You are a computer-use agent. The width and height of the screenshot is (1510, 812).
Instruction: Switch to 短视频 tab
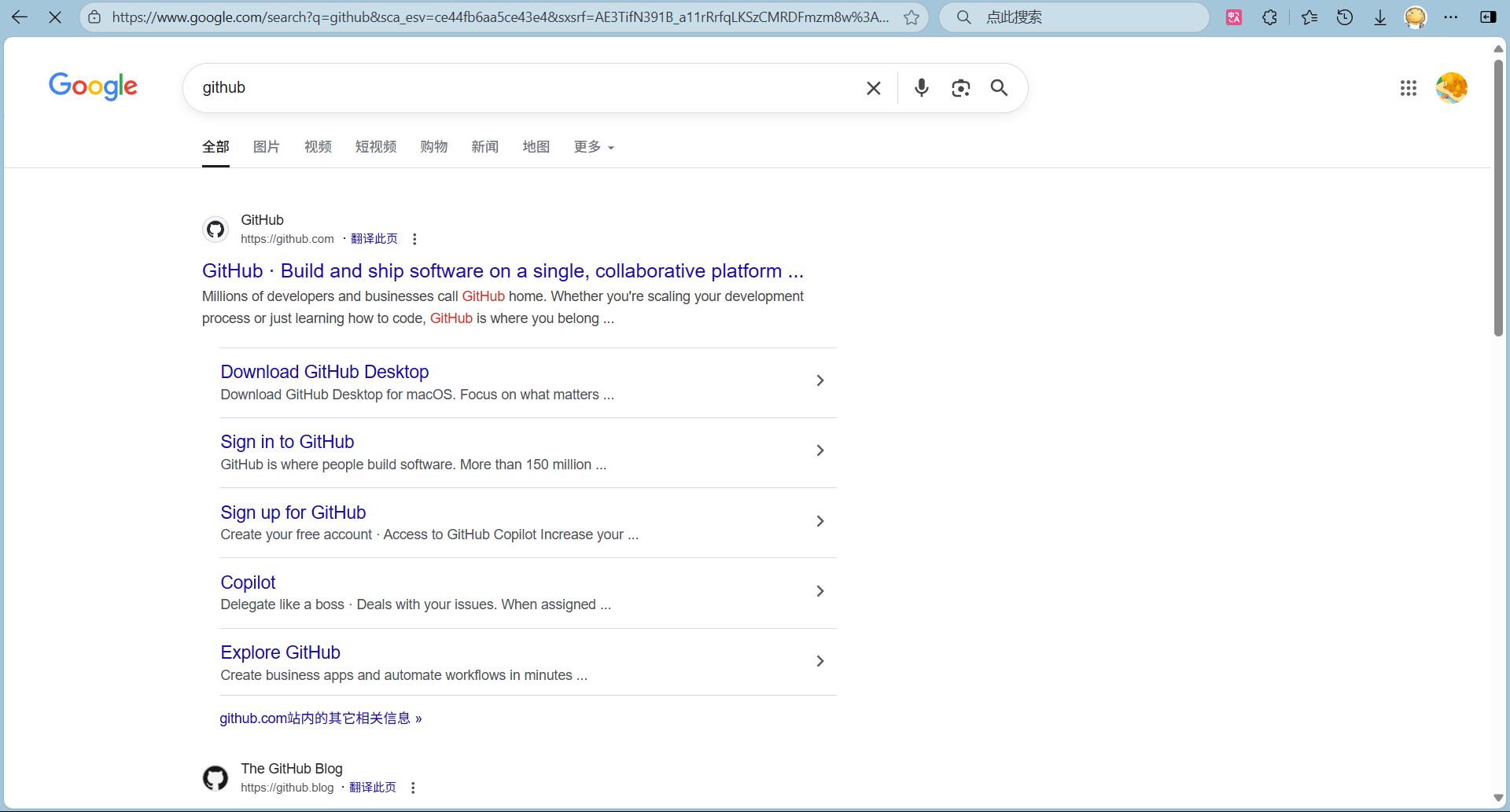(376, 147)
